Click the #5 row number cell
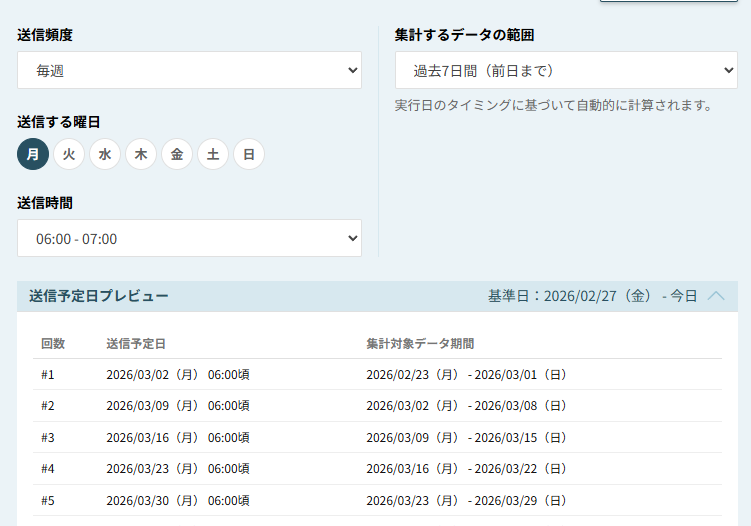This screenshot has width=751, height=526. click(48, 501)
